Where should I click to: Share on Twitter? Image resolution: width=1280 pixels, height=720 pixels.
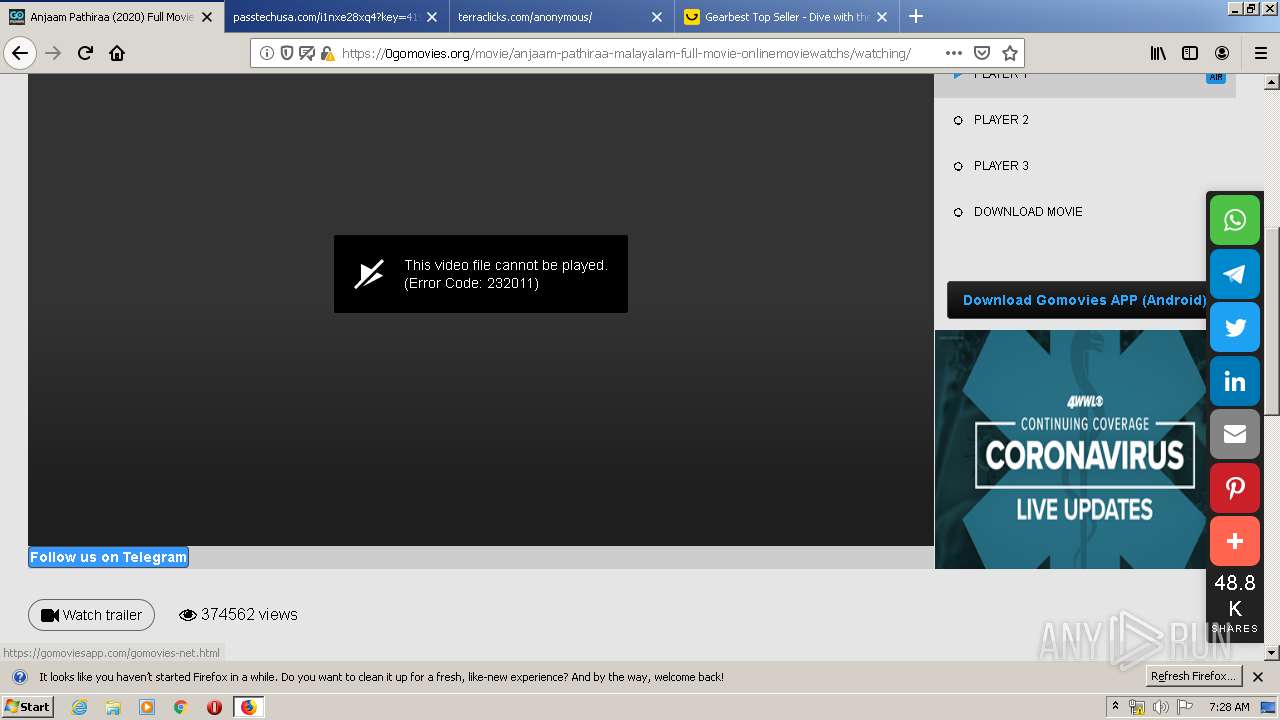tap(1235, 327)
